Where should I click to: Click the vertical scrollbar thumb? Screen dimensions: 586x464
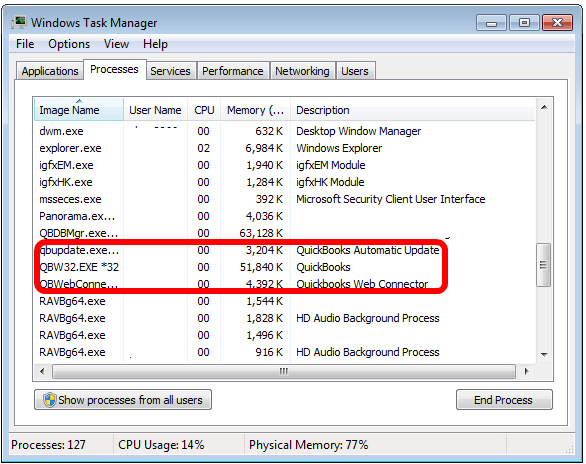543,265
